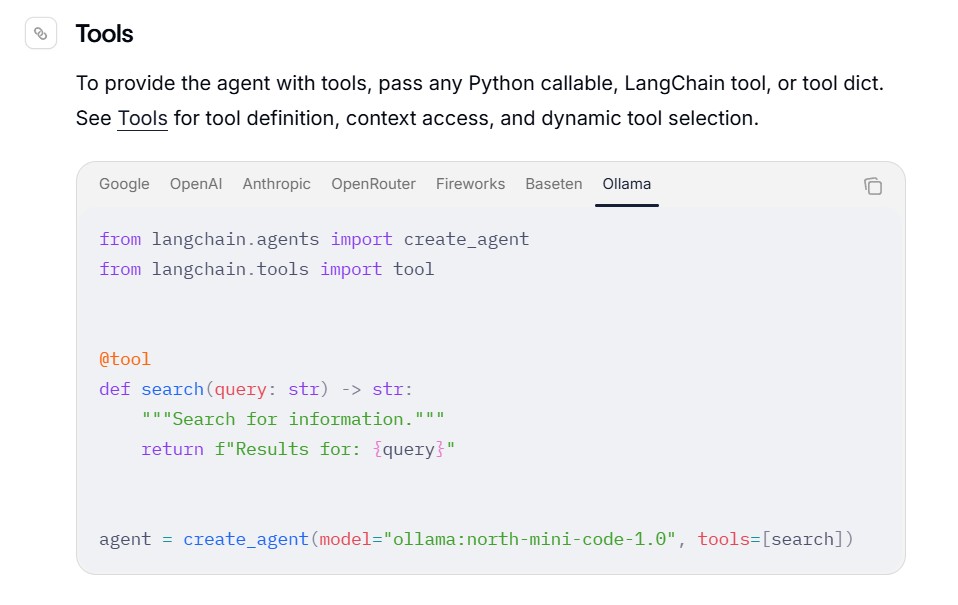Click the 'agent' variable name
958x605 pixels.
[x=125, y=539]
